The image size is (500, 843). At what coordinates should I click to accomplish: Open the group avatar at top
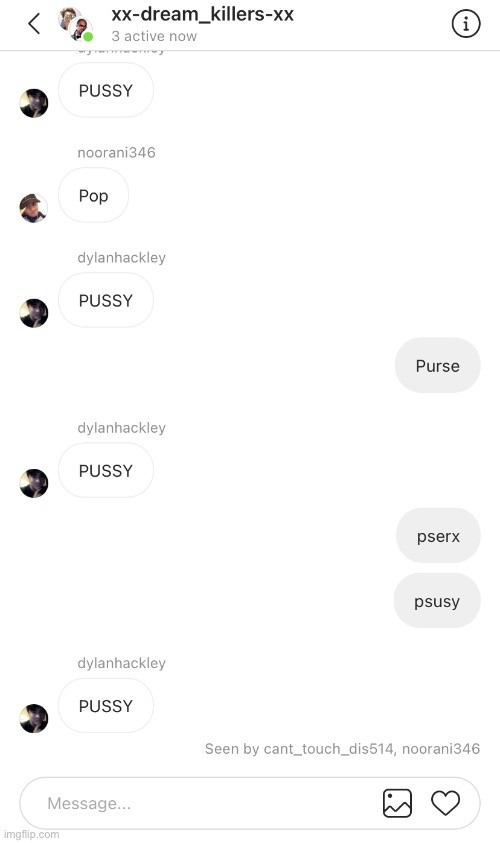coord(75,24)
